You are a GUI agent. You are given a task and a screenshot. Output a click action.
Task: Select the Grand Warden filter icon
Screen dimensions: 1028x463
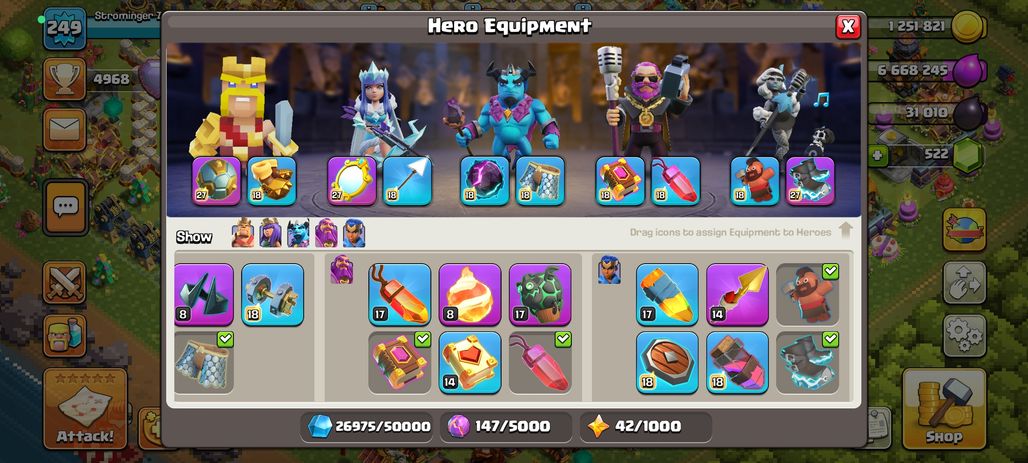326,233
